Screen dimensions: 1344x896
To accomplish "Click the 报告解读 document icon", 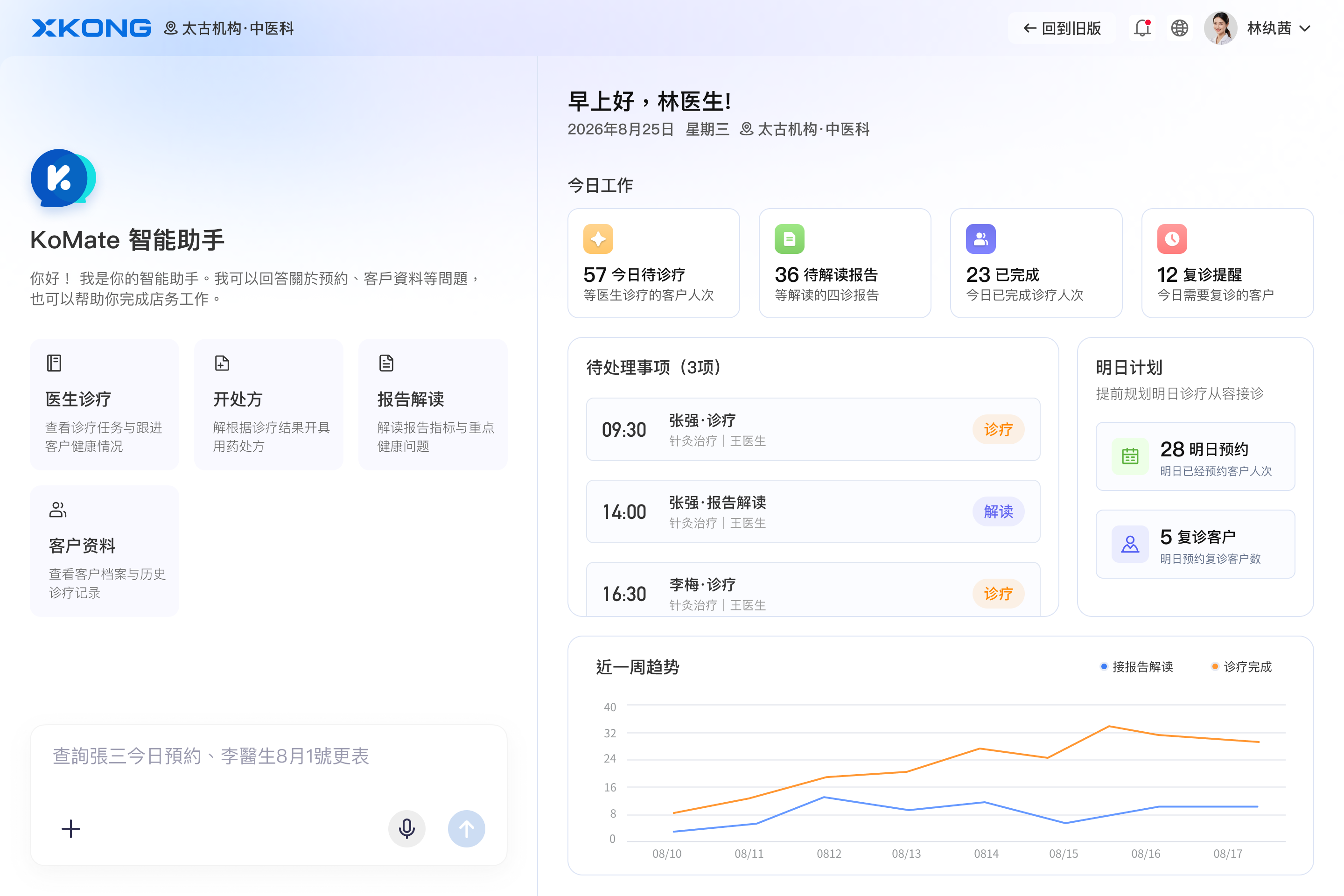I will 386,363.
